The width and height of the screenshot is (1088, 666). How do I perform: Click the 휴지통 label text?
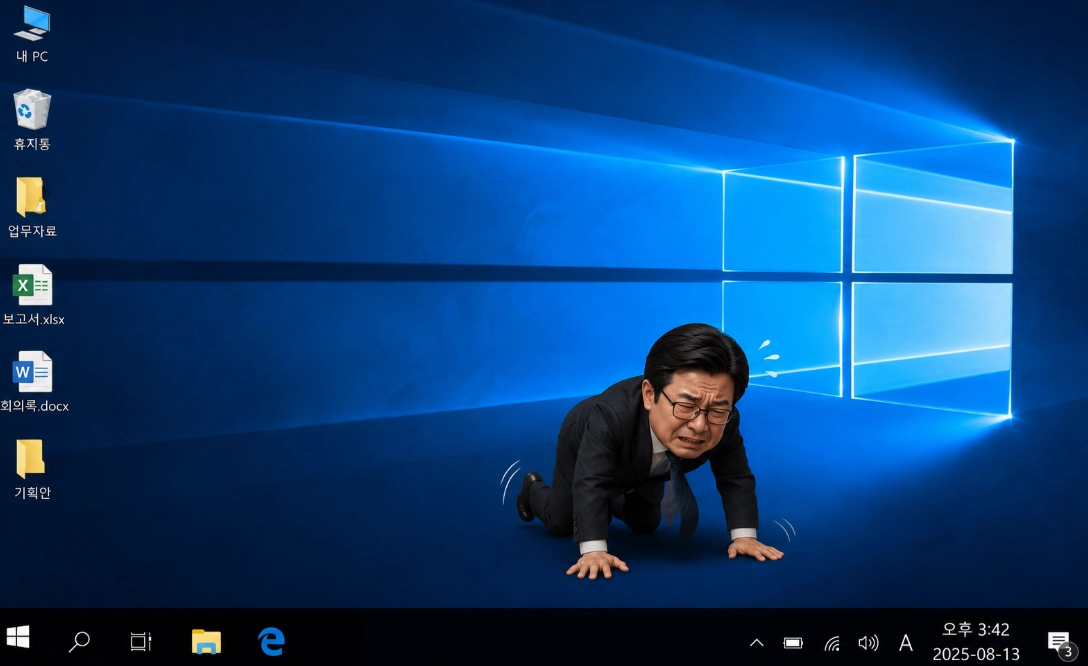(x=32, y=144)
